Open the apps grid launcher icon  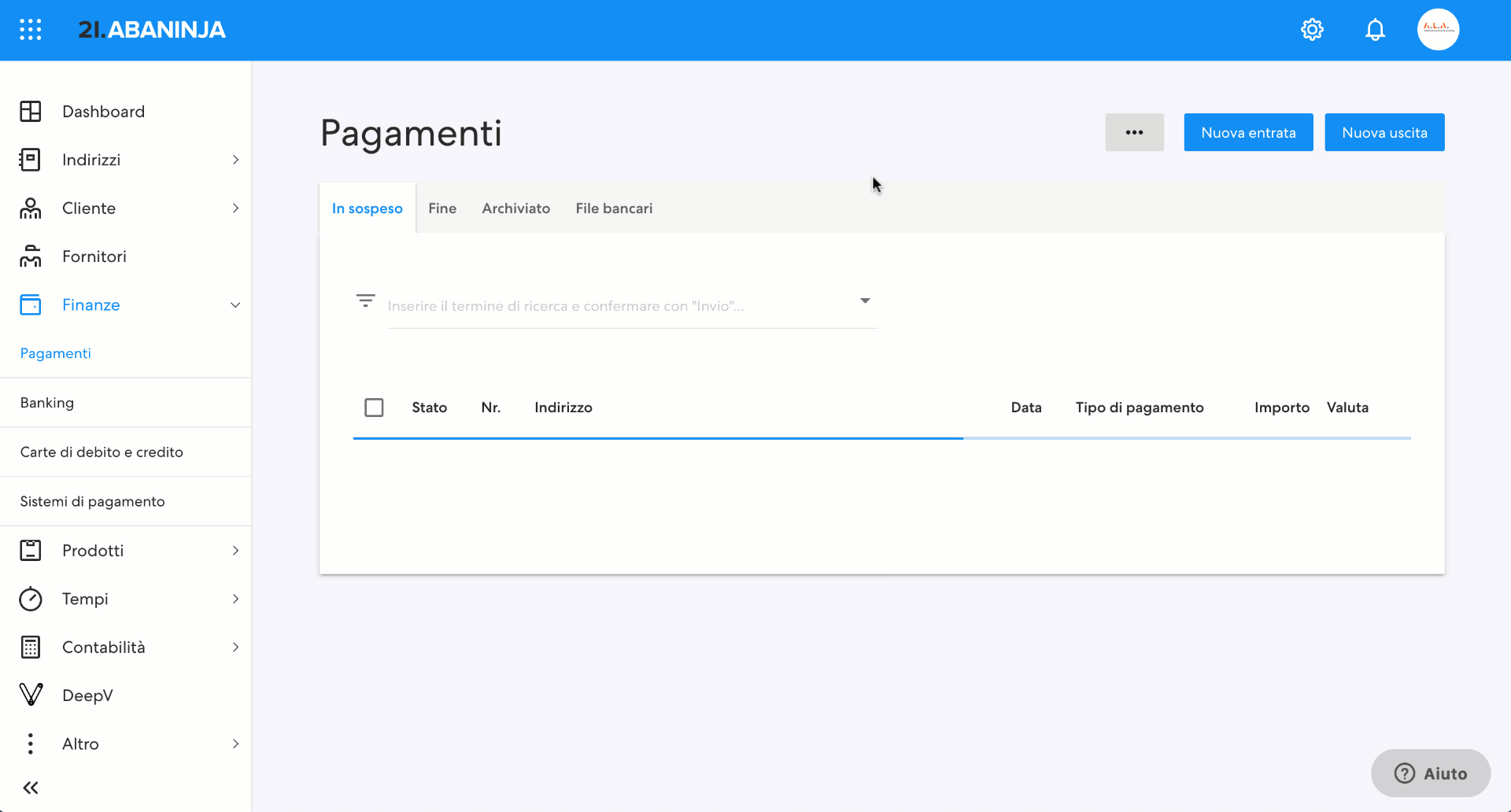tap(30, 30)
